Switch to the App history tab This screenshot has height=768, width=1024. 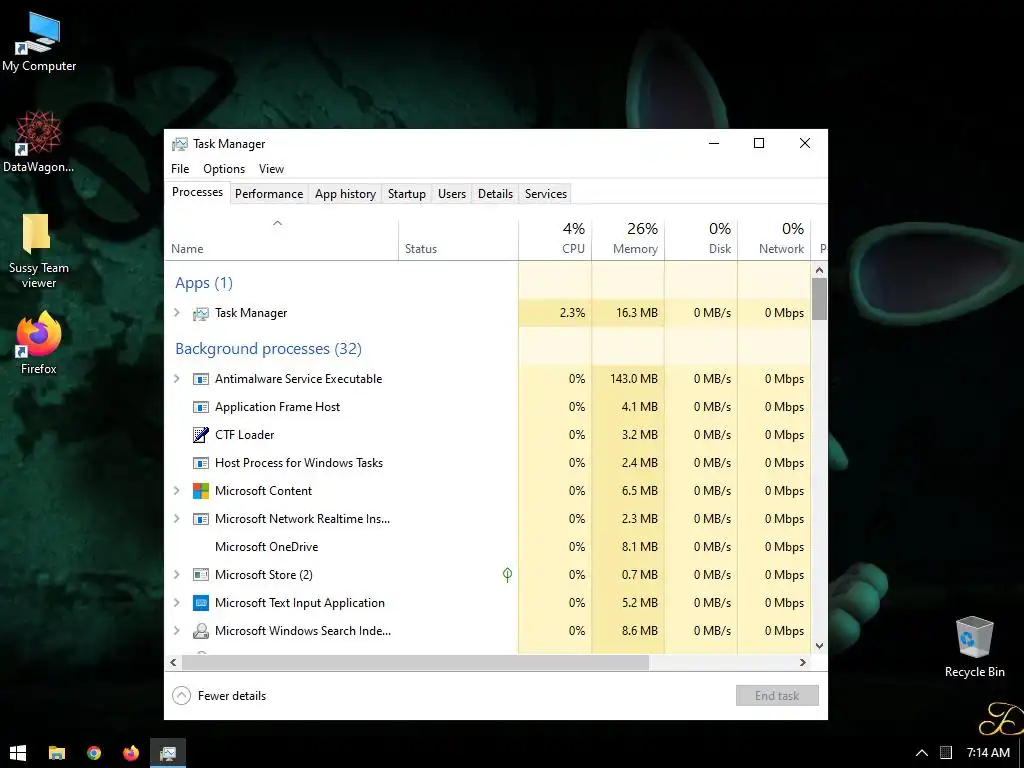pyautogui.click(x=345, y=194)
